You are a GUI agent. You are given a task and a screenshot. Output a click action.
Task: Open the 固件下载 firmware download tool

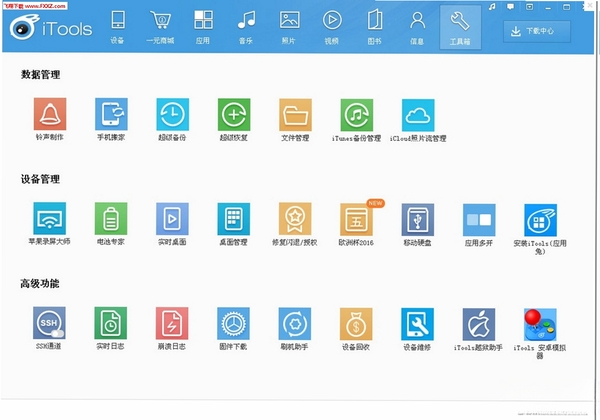coord(233,324)
